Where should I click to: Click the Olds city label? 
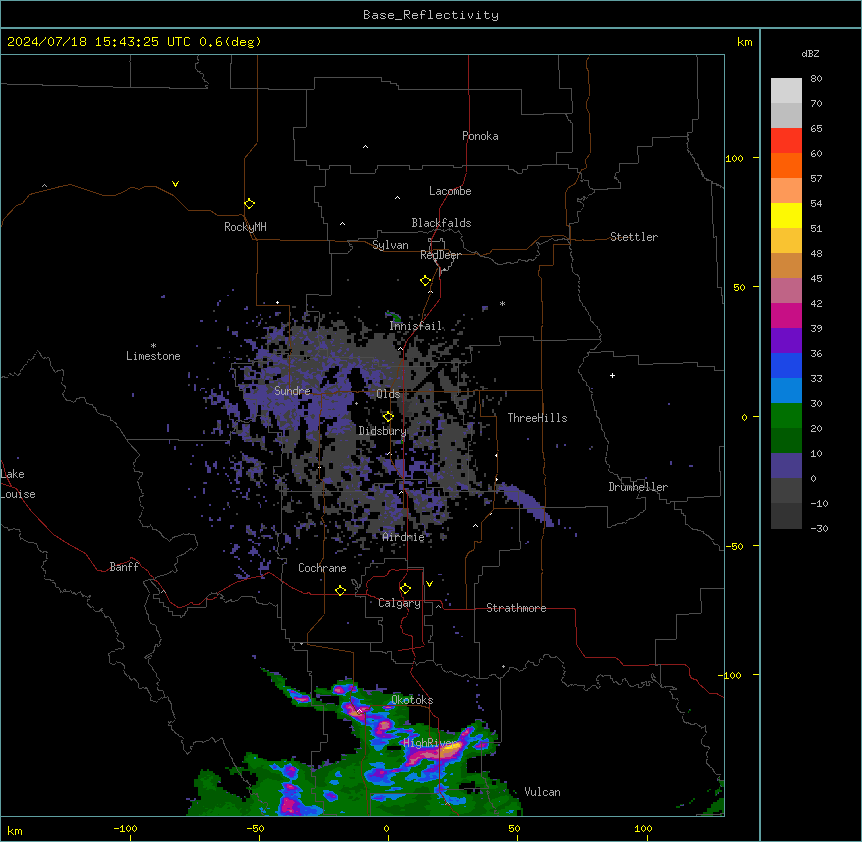(x=388, y=394)
